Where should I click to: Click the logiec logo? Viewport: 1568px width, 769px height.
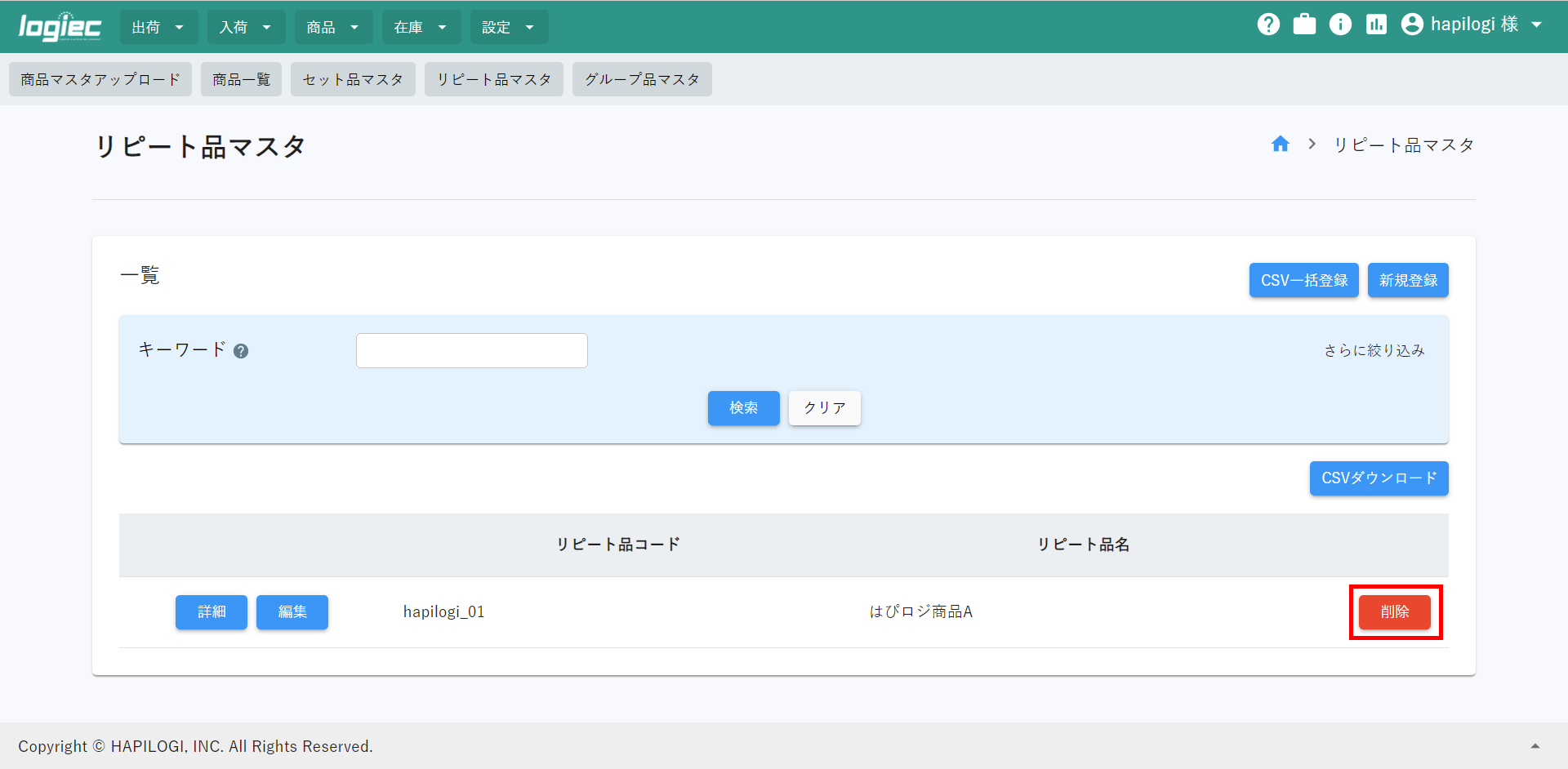(x=60, y=26)
